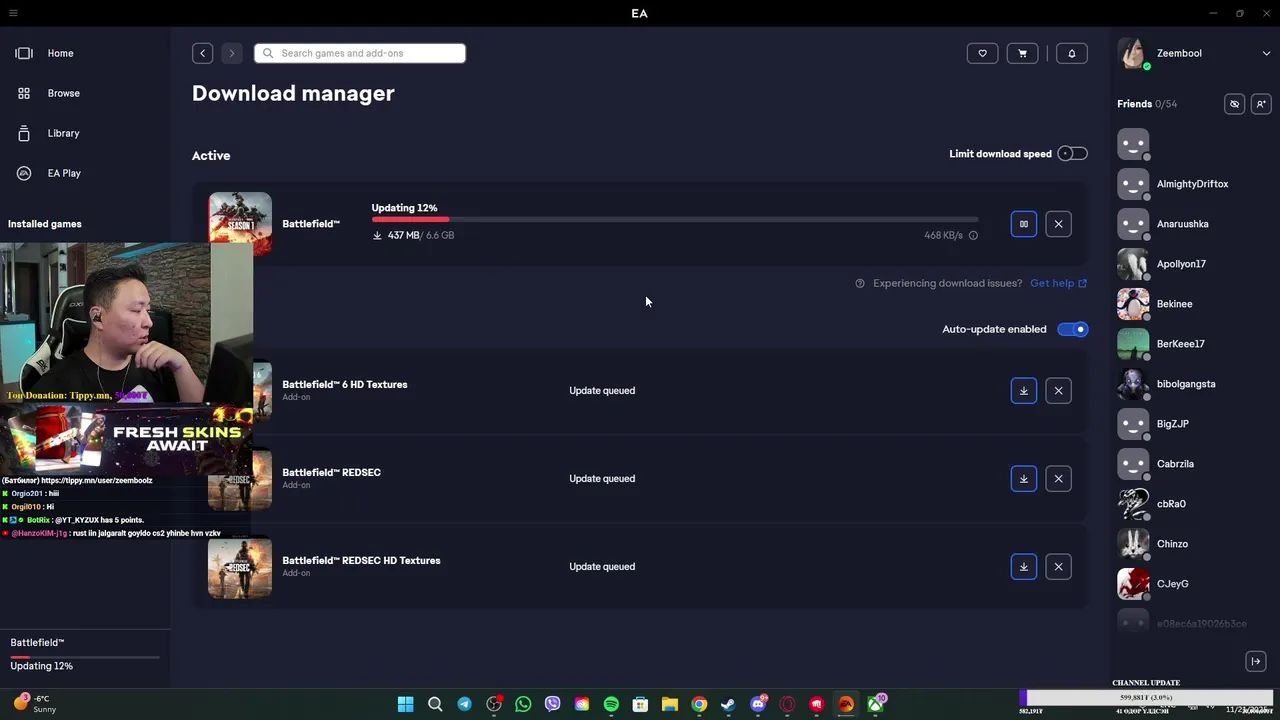Open the wishlist heart icon
Screen dimensions: 1280x720
tap(982, 53)
